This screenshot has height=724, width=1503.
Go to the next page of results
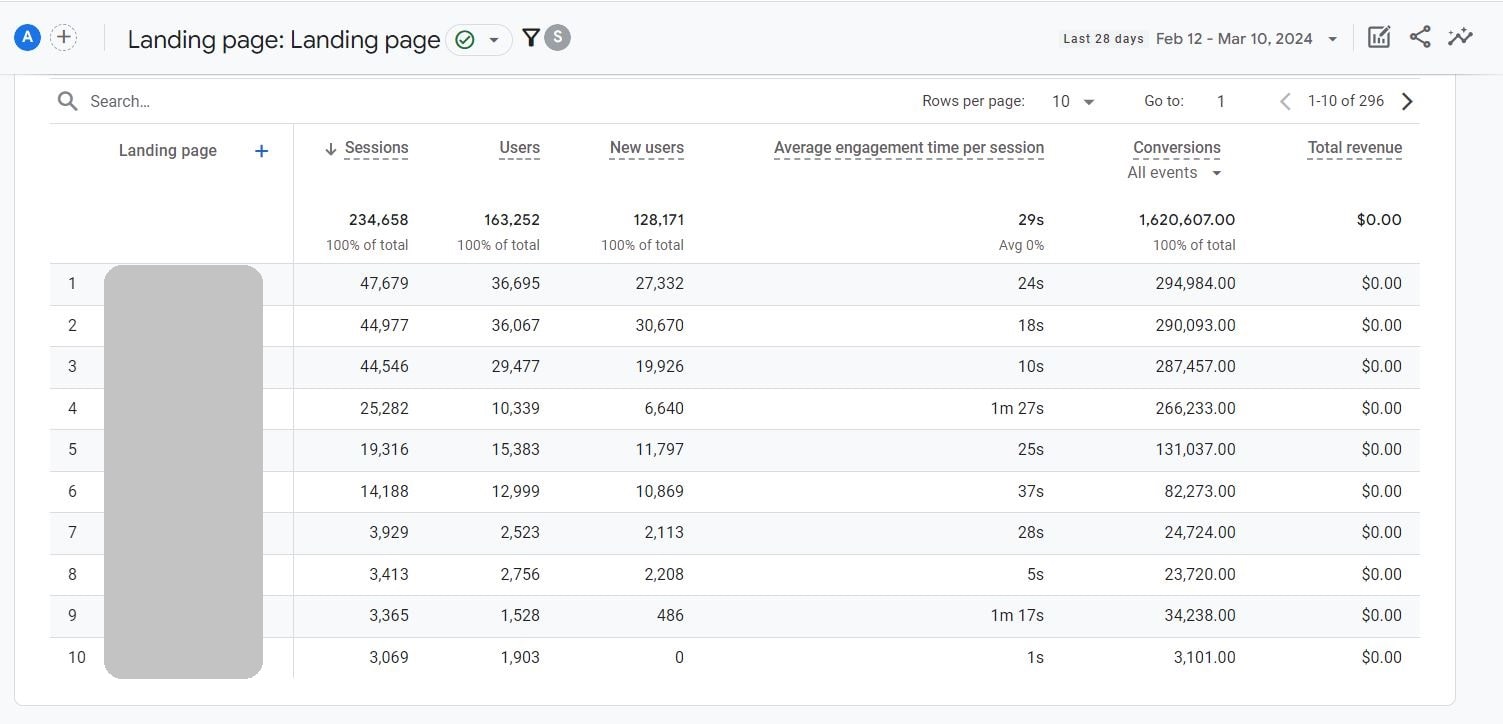coord(1407,101)
